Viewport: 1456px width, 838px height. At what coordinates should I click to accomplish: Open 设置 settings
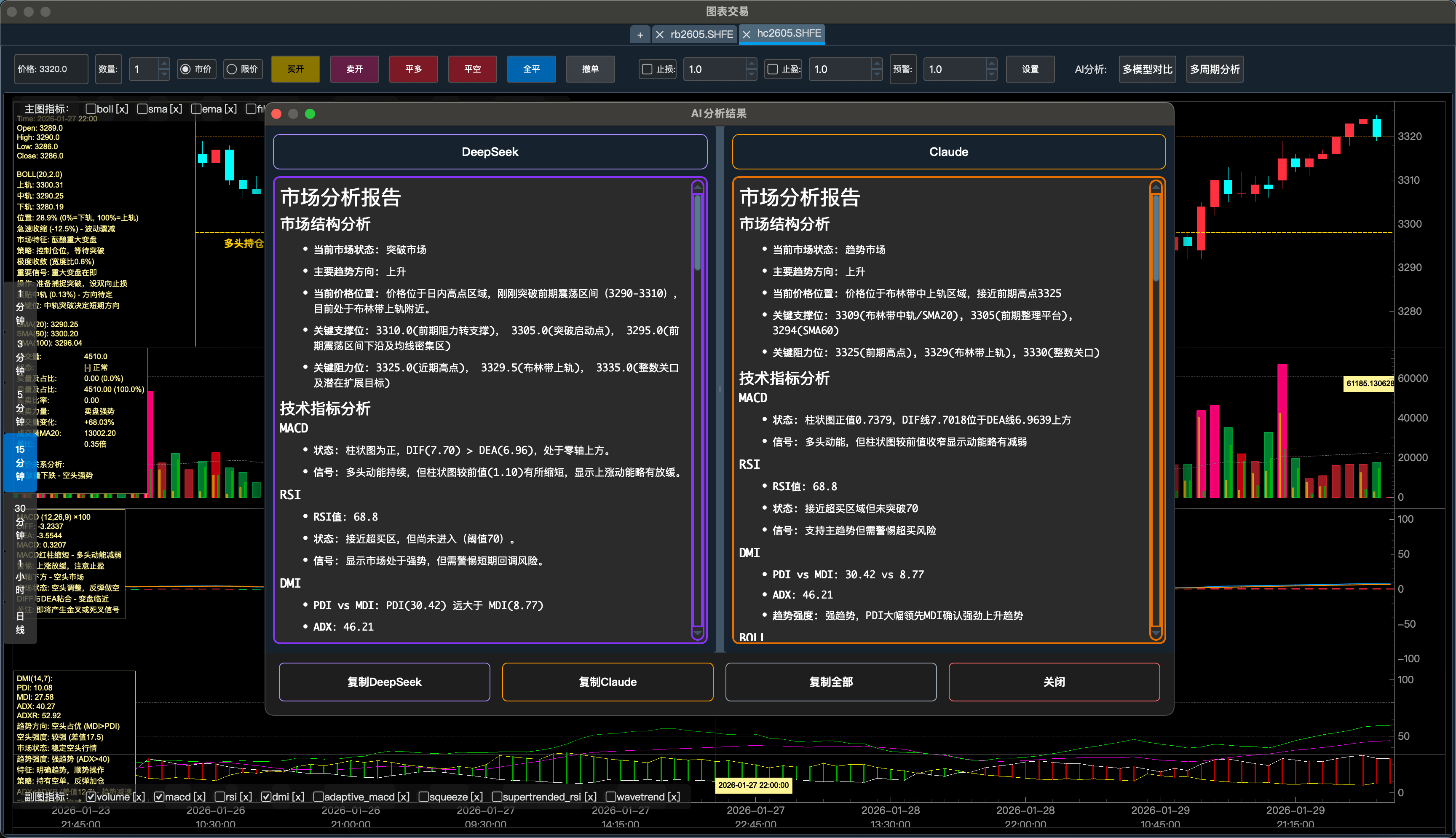(x=1030, y=69)
